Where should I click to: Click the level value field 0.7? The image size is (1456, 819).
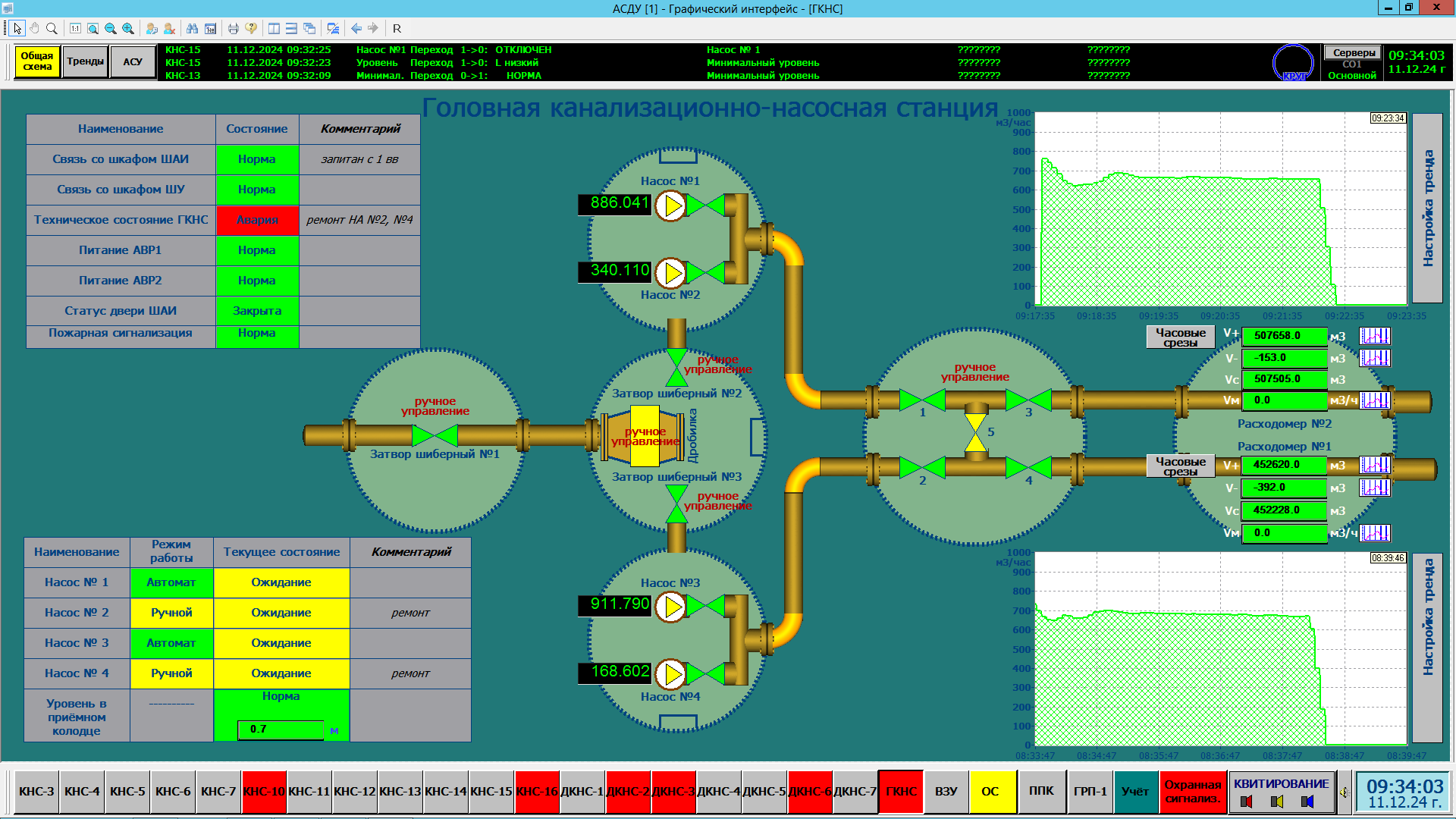[281, 729]
